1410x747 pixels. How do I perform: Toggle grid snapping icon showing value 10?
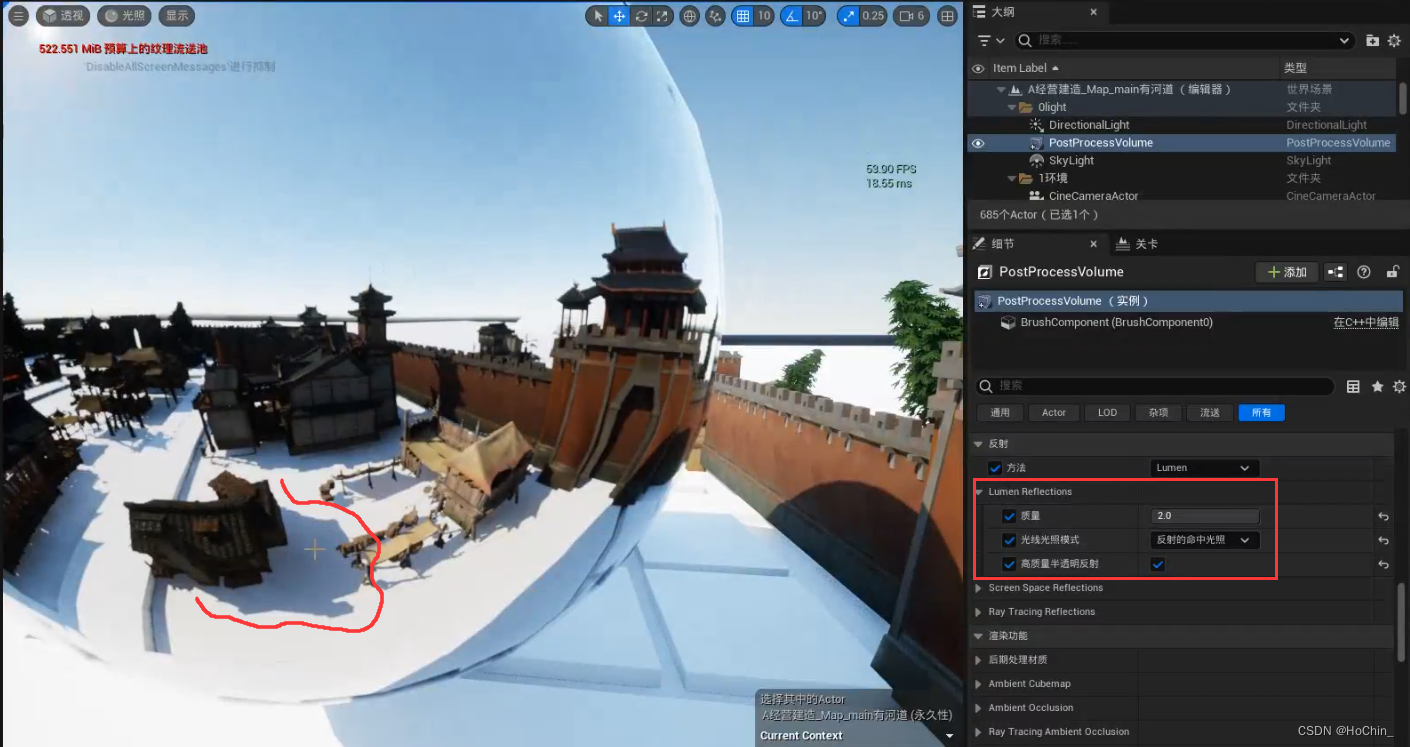coord(745,16)
